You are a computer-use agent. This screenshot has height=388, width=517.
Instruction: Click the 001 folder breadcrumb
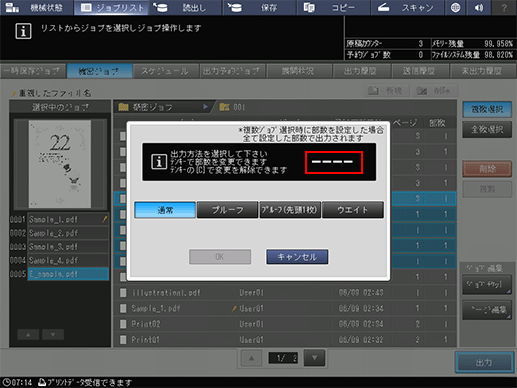point(232,107)
